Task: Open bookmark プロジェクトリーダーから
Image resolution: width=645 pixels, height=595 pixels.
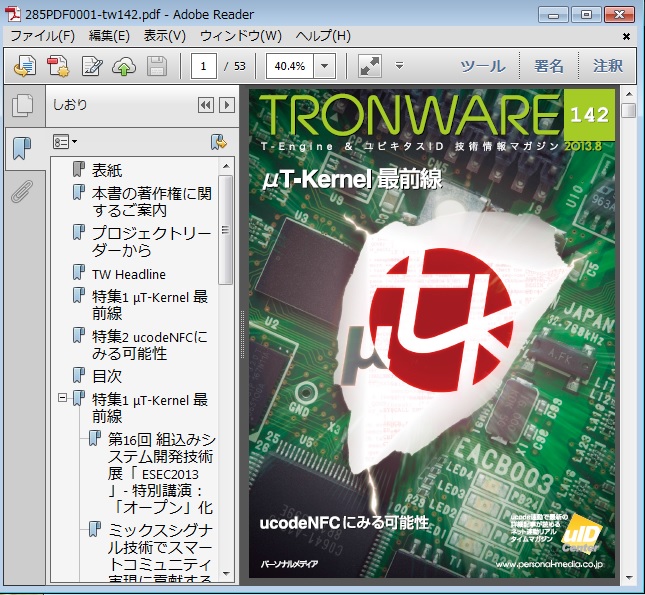Action: (151, 242)
